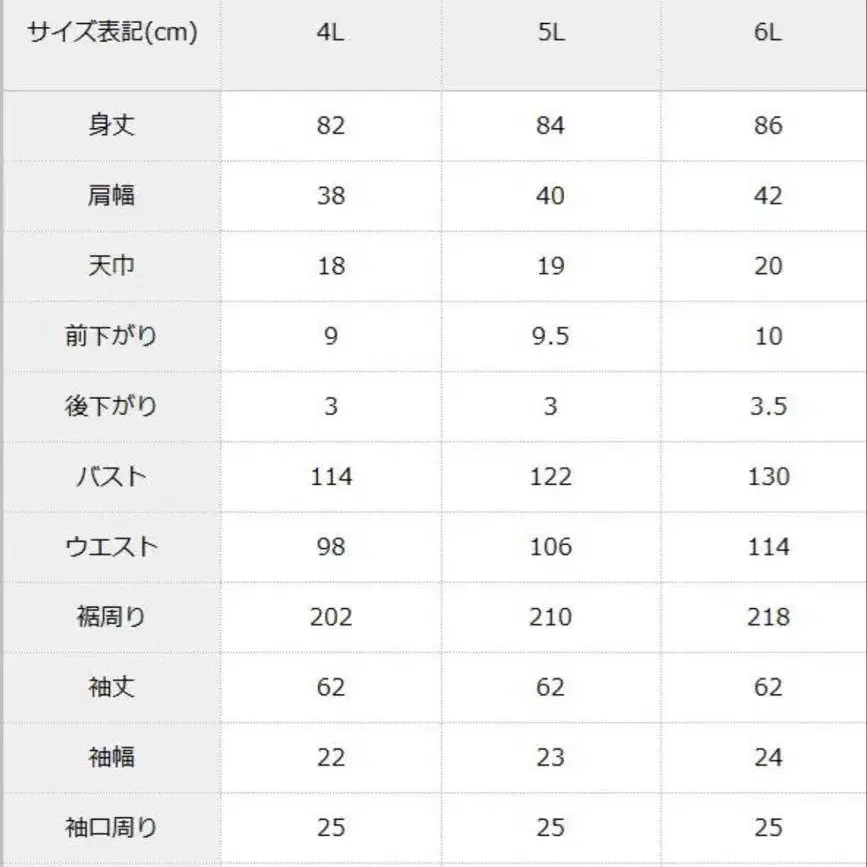Click the 袖幅 row label
This screenshot has width=867, height=867.
click(x=112, y=757)
